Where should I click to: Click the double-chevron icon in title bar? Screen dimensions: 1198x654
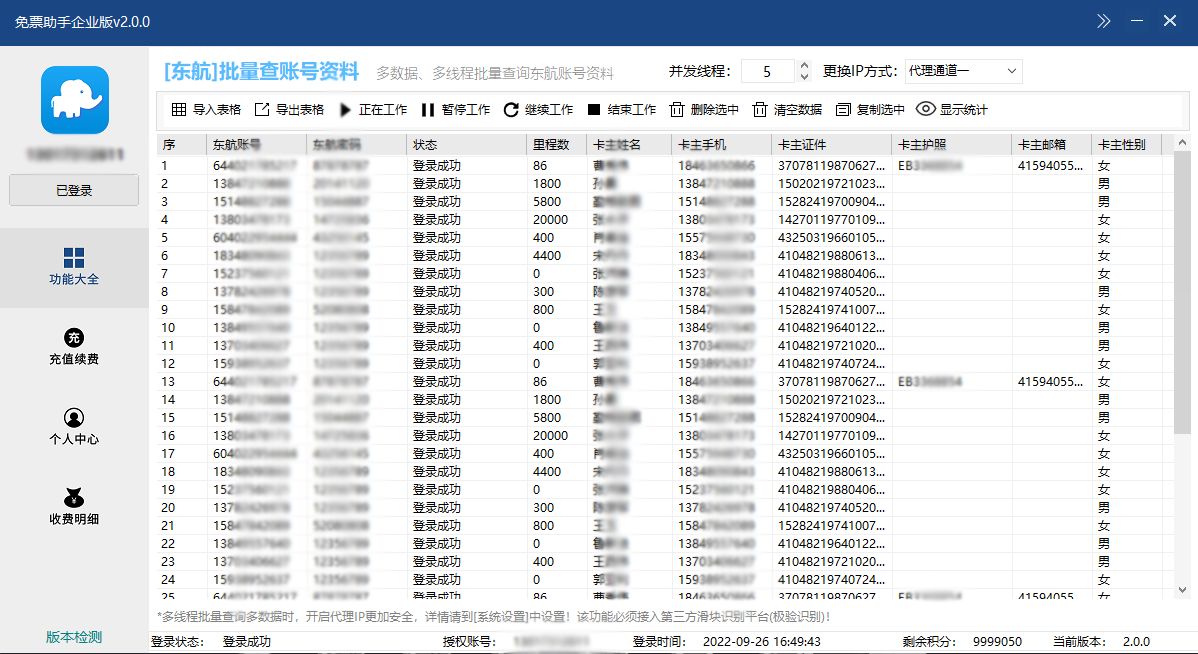(x=1103, y=21)
